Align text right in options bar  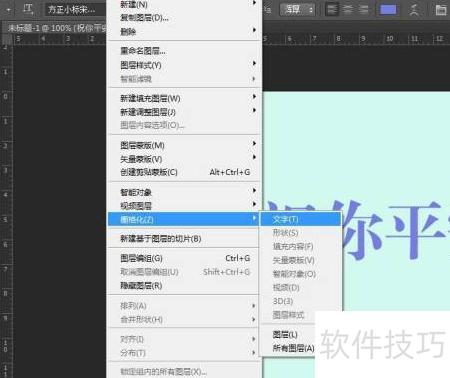pyautogui.click(x=363, y=9)
